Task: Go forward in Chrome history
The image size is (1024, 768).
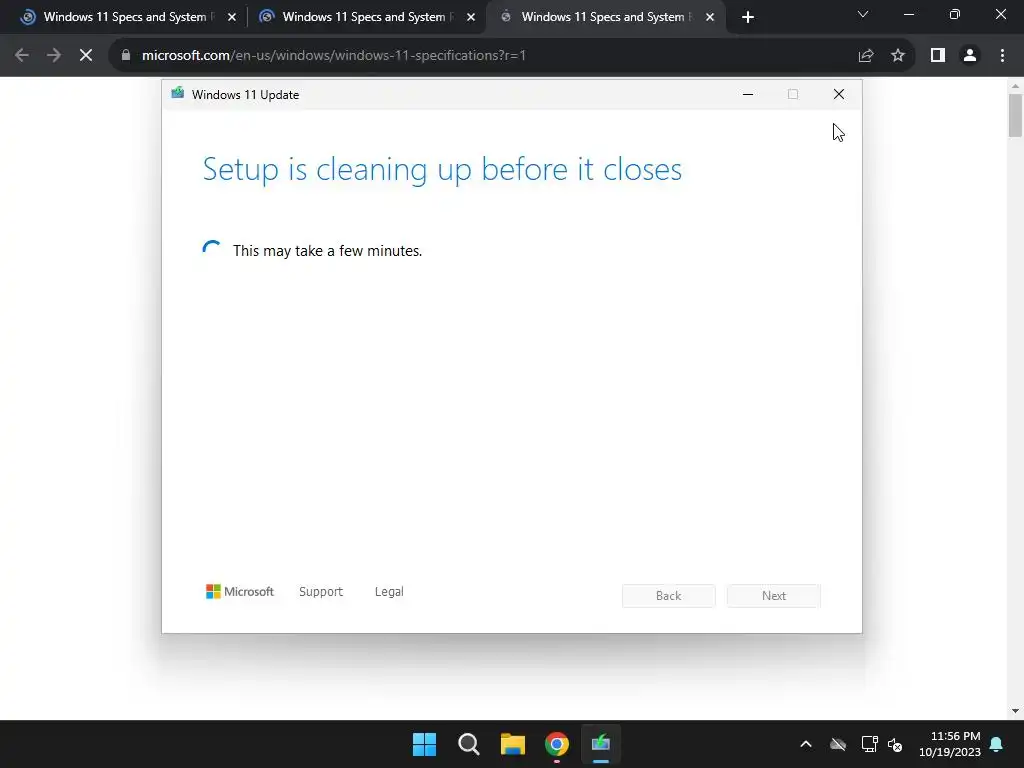Action: (54, 56)
